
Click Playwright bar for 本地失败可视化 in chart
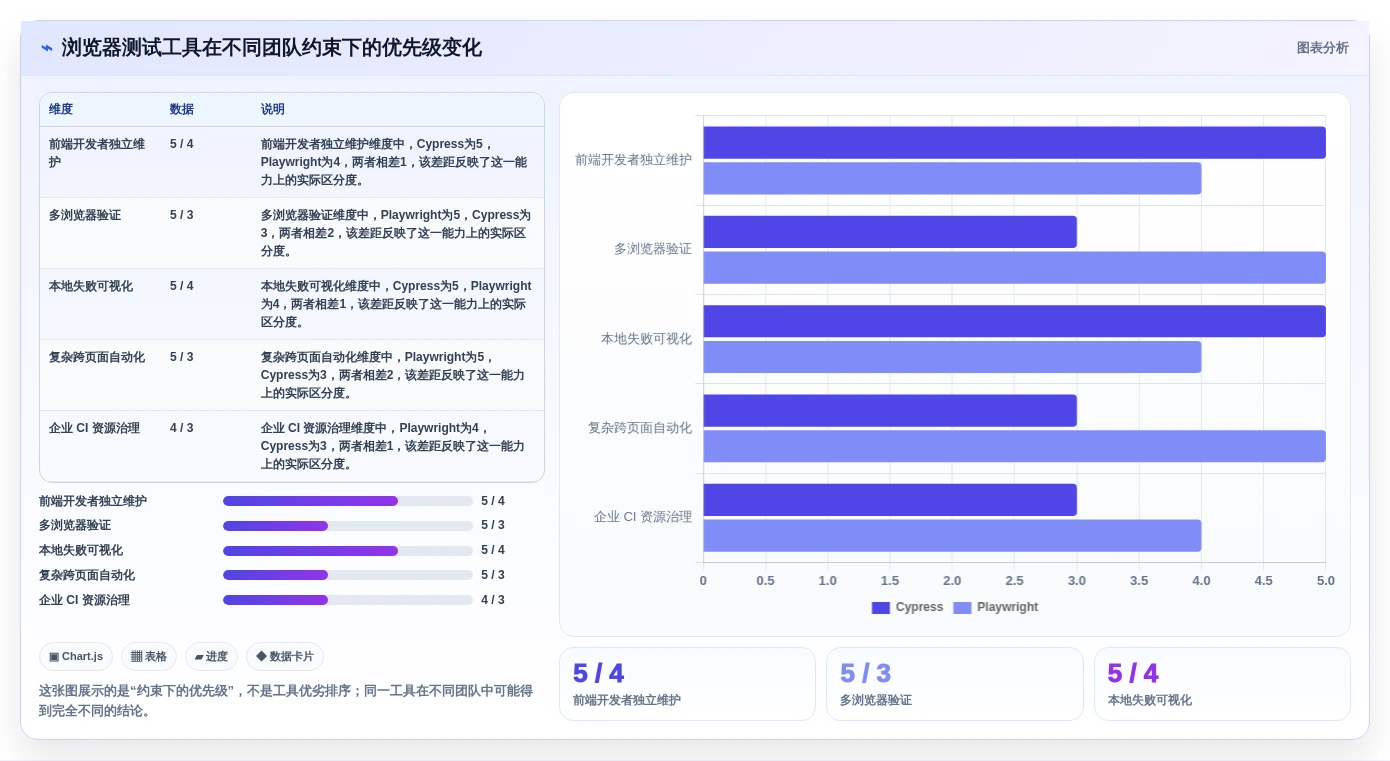tap(952, 357)
